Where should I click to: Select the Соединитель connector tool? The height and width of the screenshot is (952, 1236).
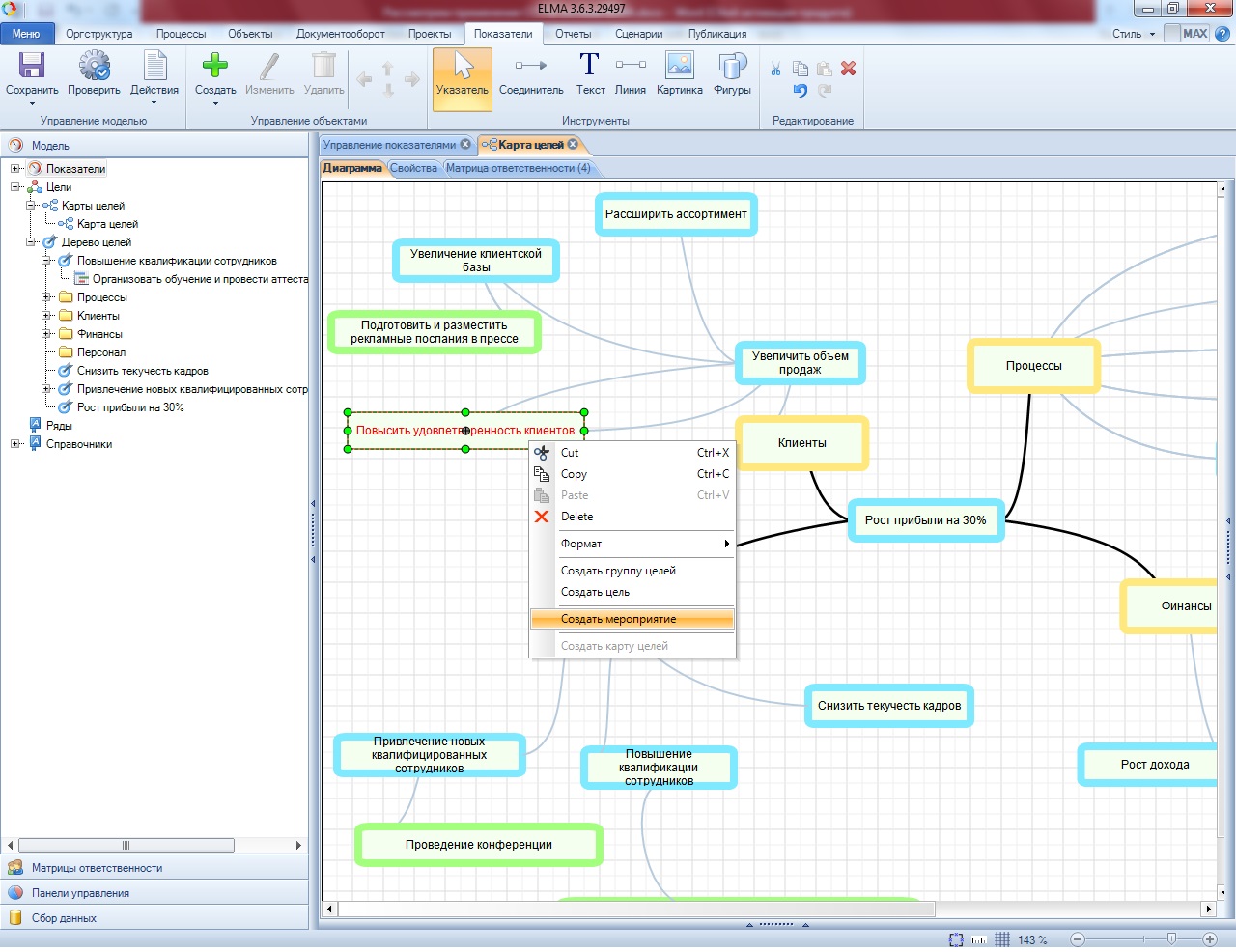tap(531, 66)
